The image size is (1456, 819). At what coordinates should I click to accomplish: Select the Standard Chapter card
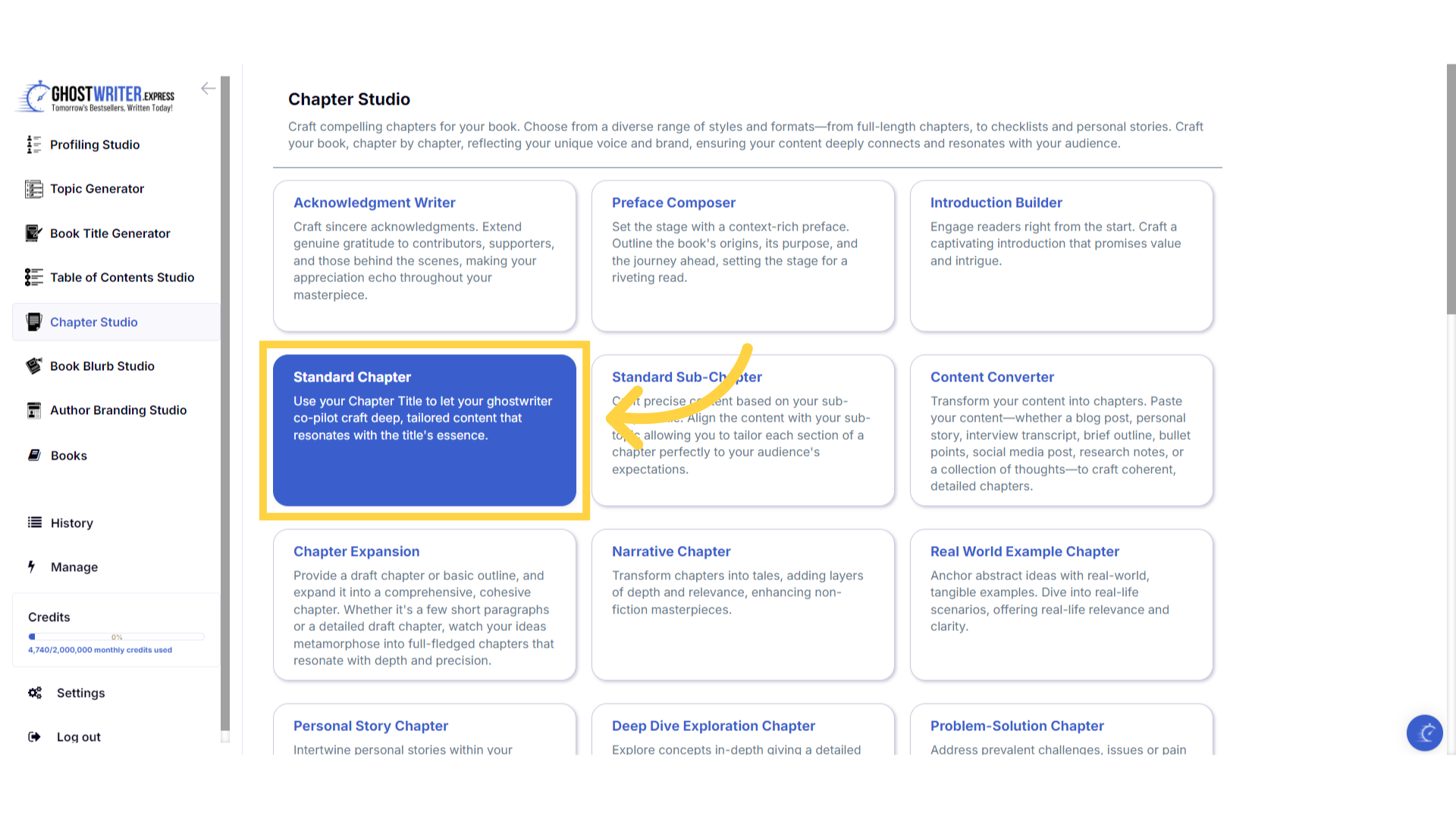[424, 430]
